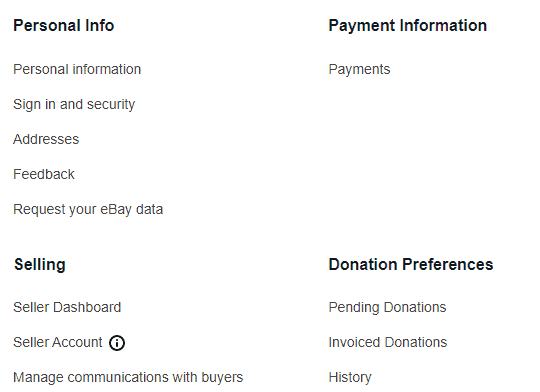The image size is (540, 392).
Task: Open the Addresses page
Action: tap(46, 139)
